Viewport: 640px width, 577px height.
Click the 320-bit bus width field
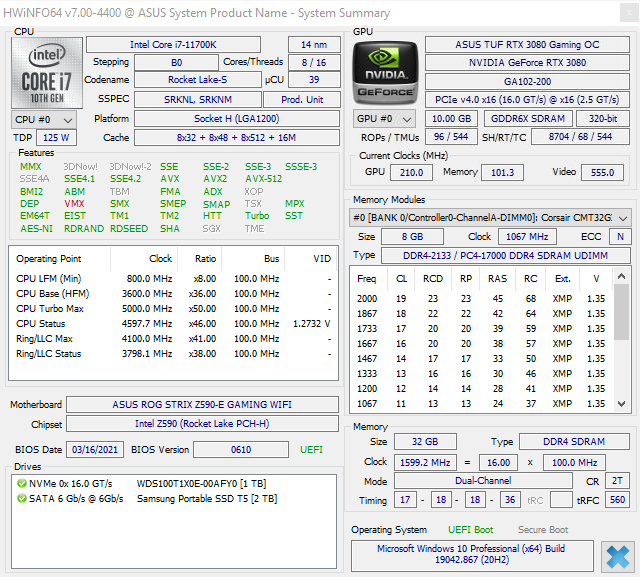[x=602, y=119]
